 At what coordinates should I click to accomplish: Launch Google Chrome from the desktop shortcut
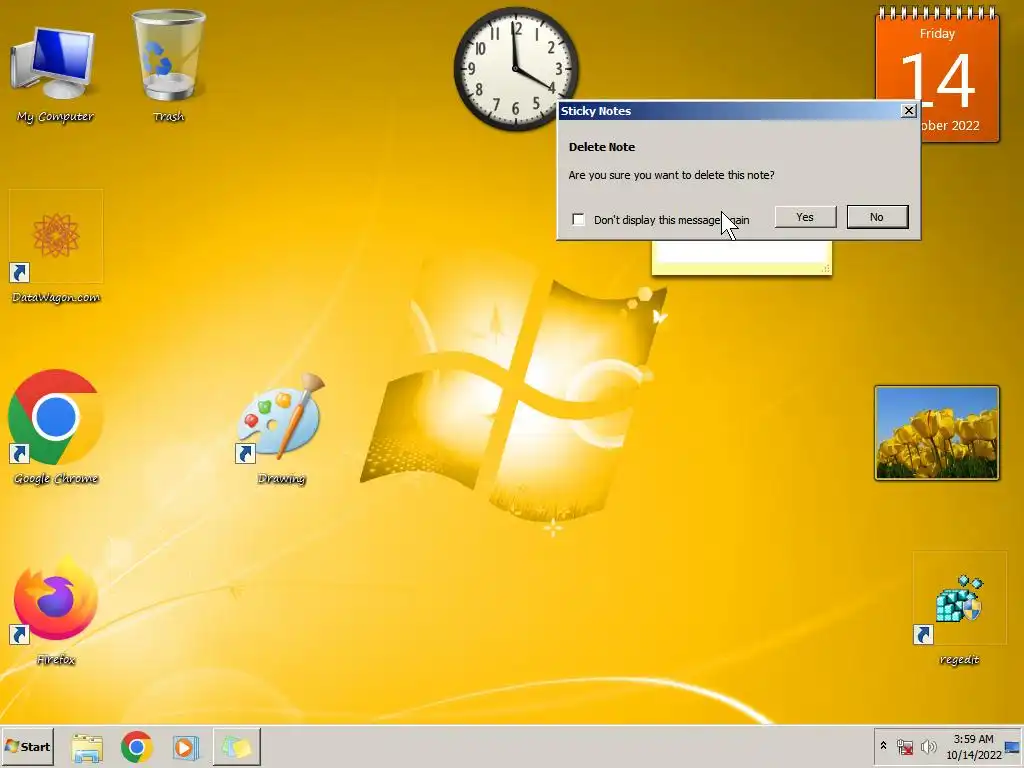click(56, 428)
